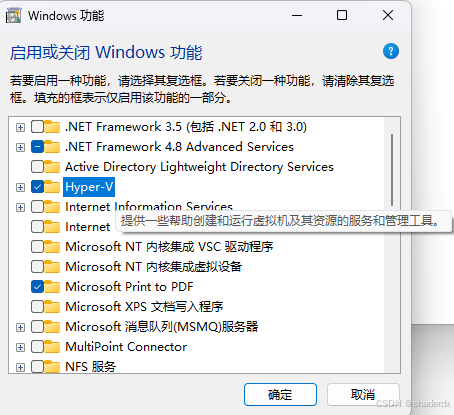
Task: Uncheck the Hyper-V checkbox
Action: 37,187
